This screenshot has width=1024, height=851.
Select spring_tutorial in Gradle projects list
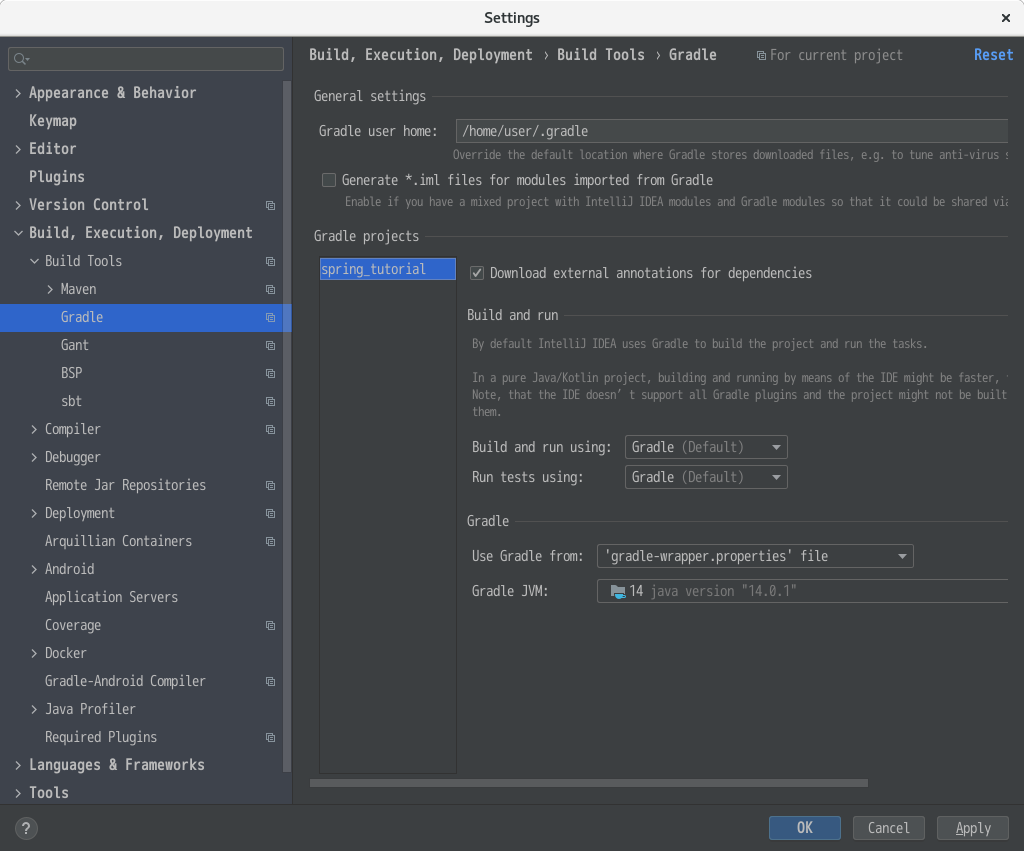[387, 269]
